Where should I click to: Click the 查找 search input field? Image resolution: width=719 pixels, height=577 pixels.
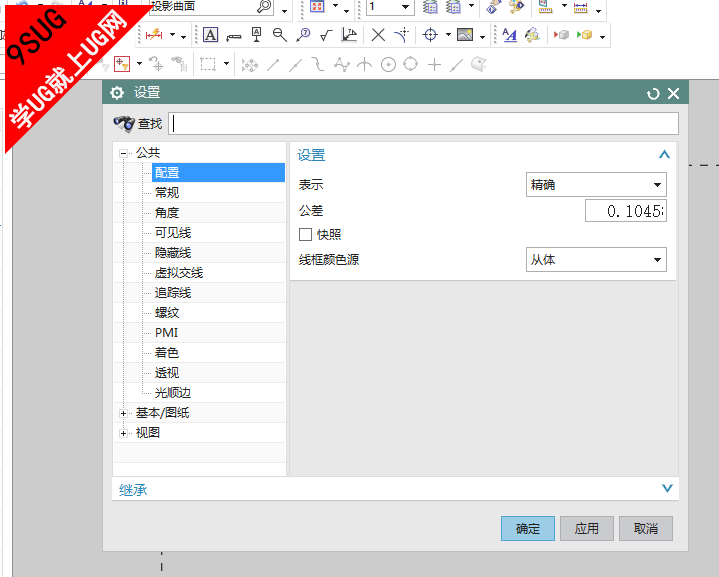click(423, 124)
